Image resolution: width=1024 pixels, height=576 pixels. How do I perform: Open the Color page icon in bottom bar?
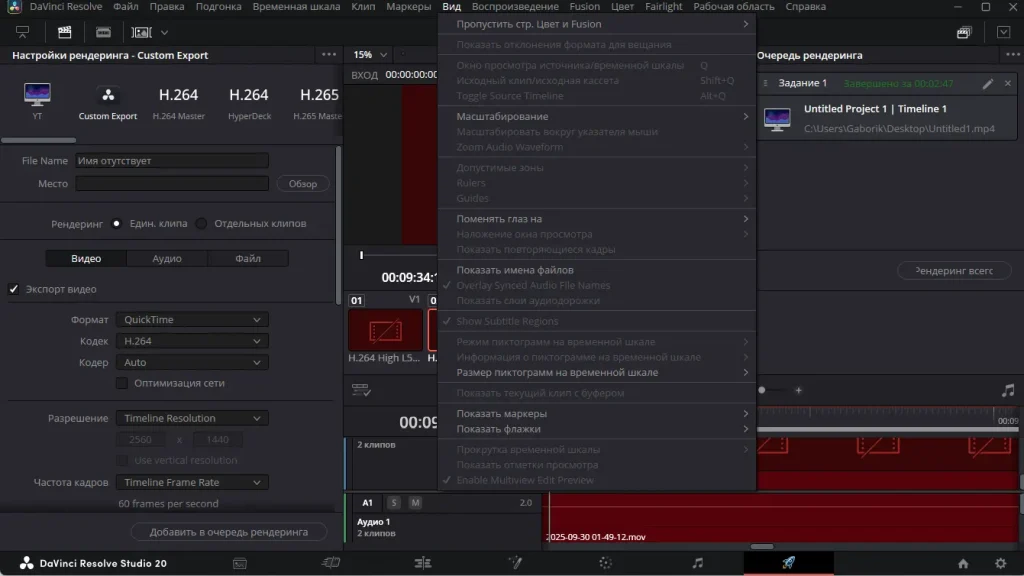(605, 563)
